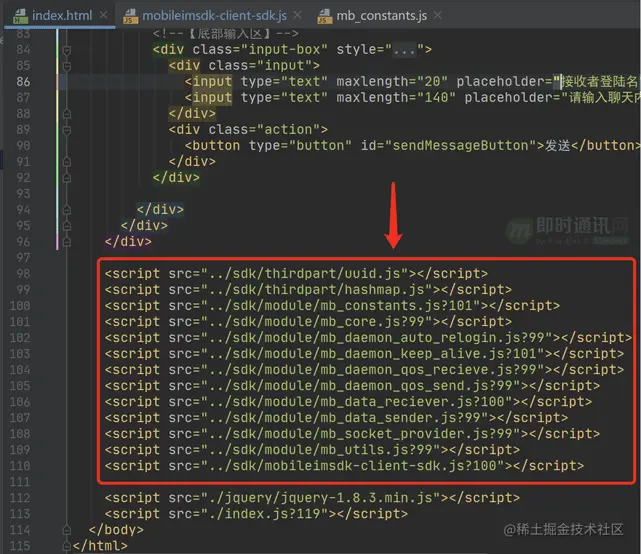Click the mb_data_sender.js script line

336,418
